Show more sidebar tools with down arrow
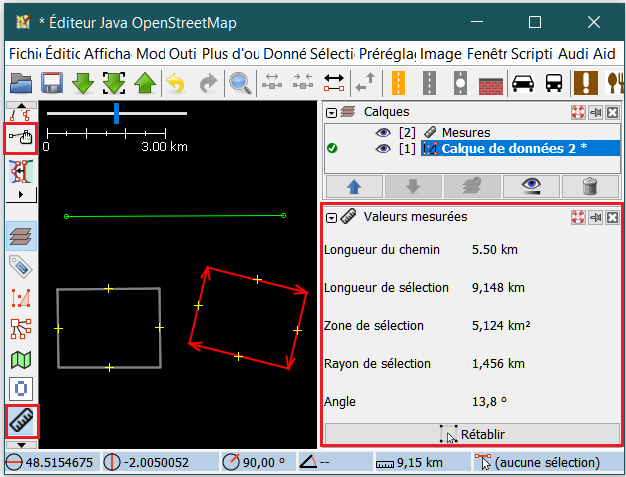The height and width of the screenshot is (477, 626). (x=22, y=445)
